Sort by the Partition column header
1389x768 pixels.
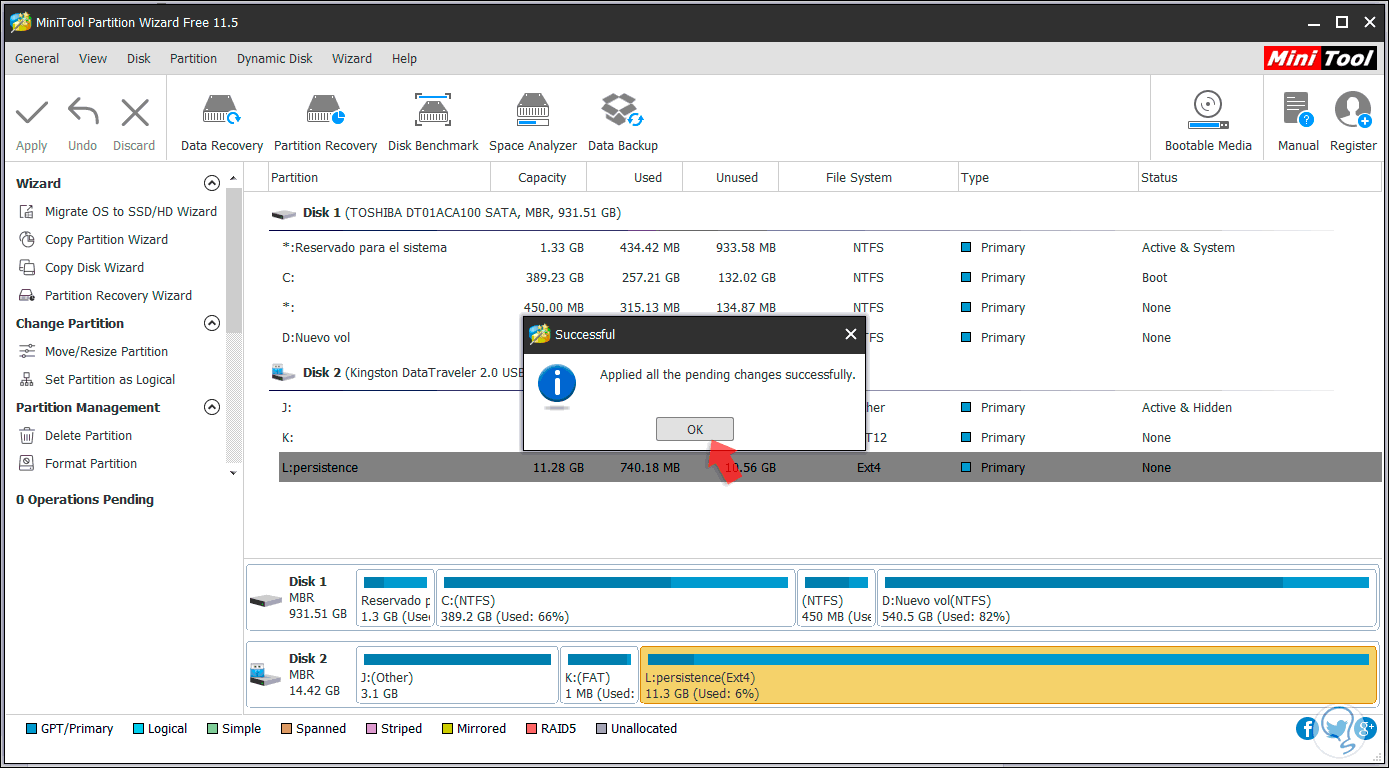coord(380,178)
